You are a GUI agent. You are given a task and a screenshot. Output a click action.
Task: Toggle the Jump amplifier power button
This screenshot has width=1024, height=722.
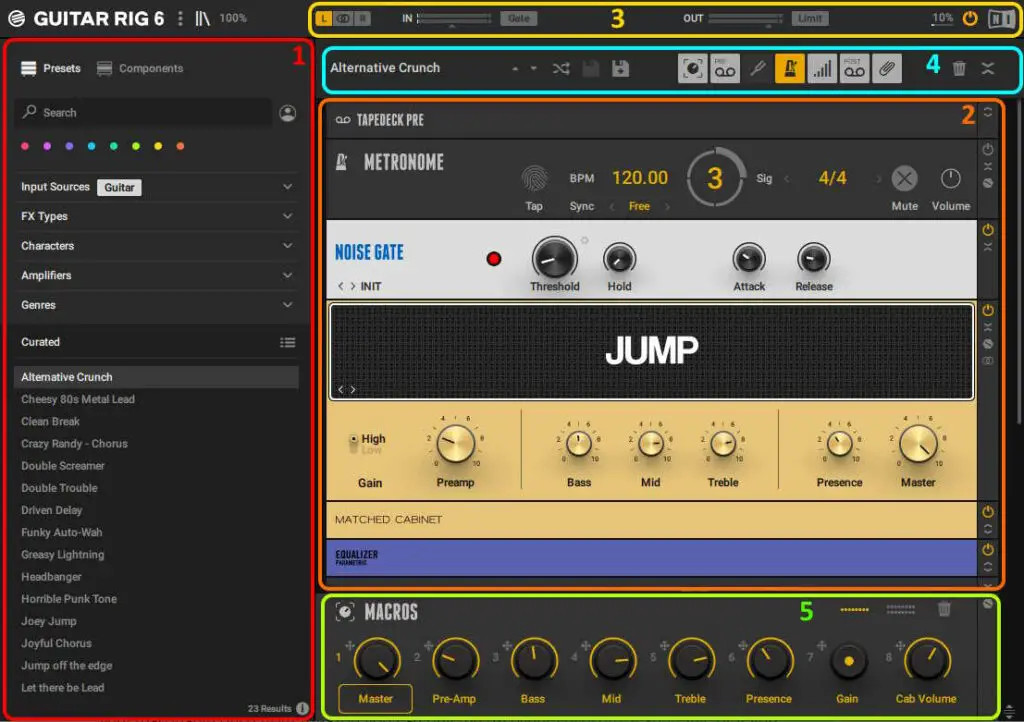click(x=988, y=310)
